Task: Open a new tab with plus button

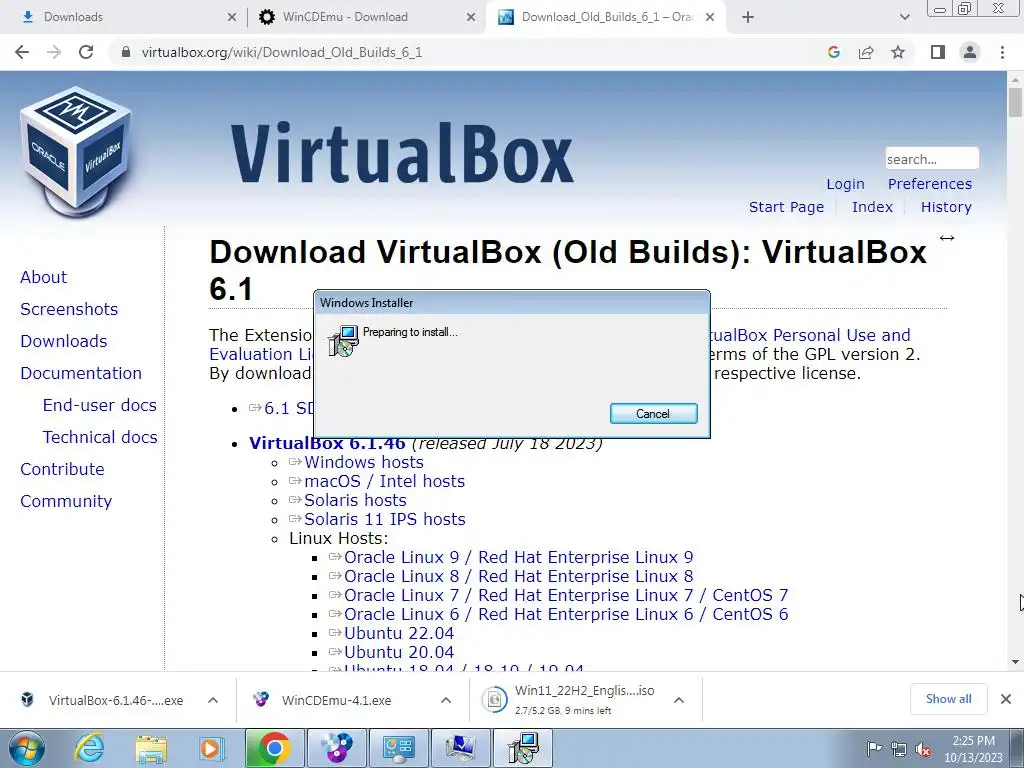Action: coord(748,17)
